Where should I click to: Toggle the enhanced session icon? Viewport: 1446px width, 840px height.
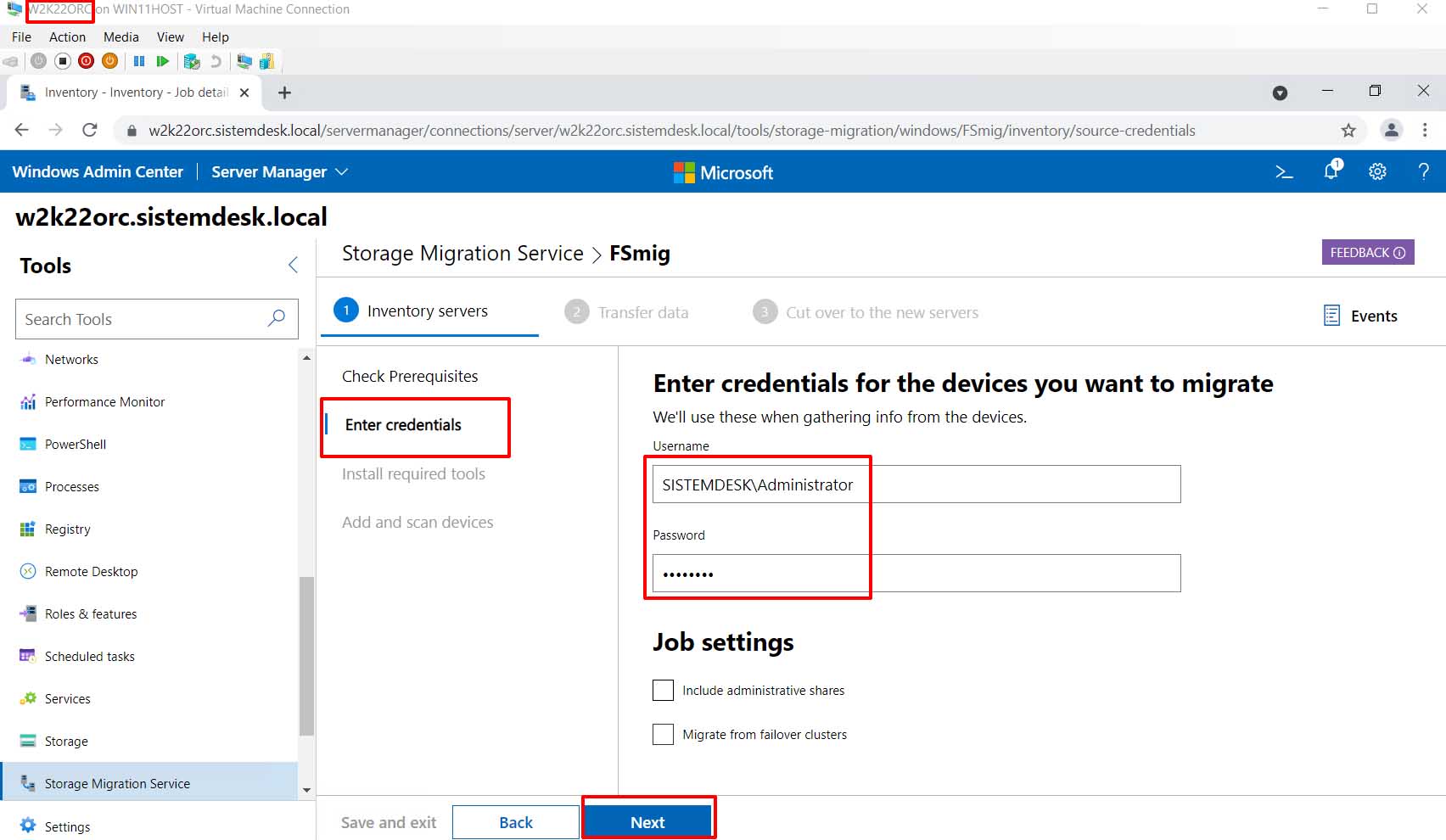244,61
